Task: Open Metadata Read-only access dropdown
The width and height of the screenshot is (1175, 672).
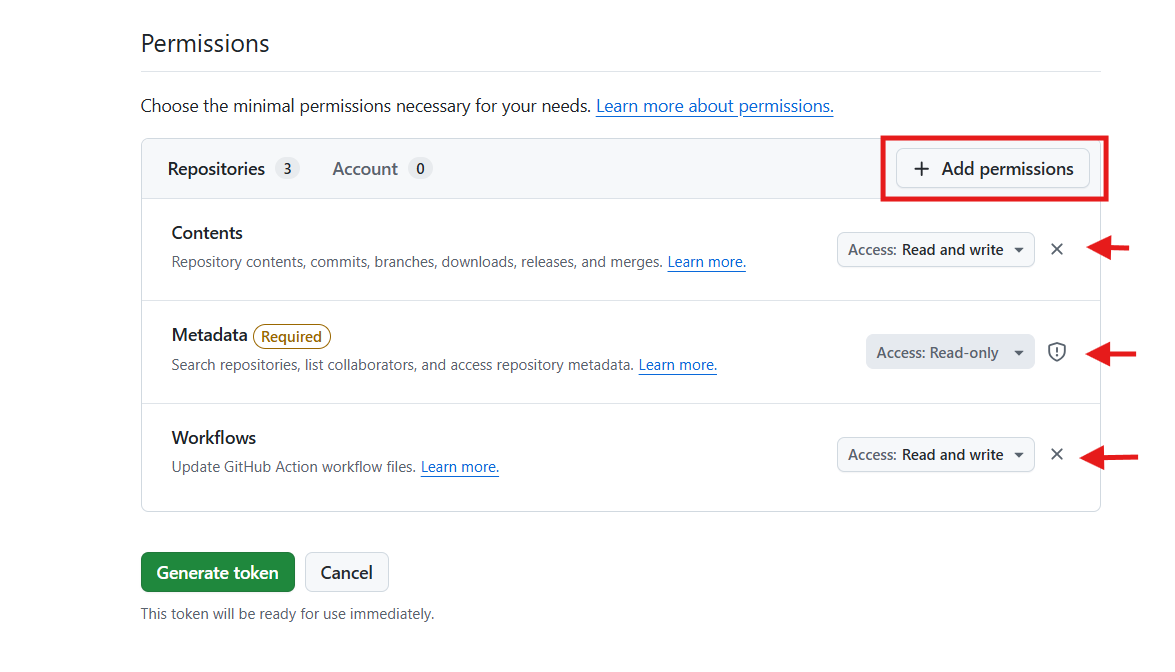Action: coord(949,352)
